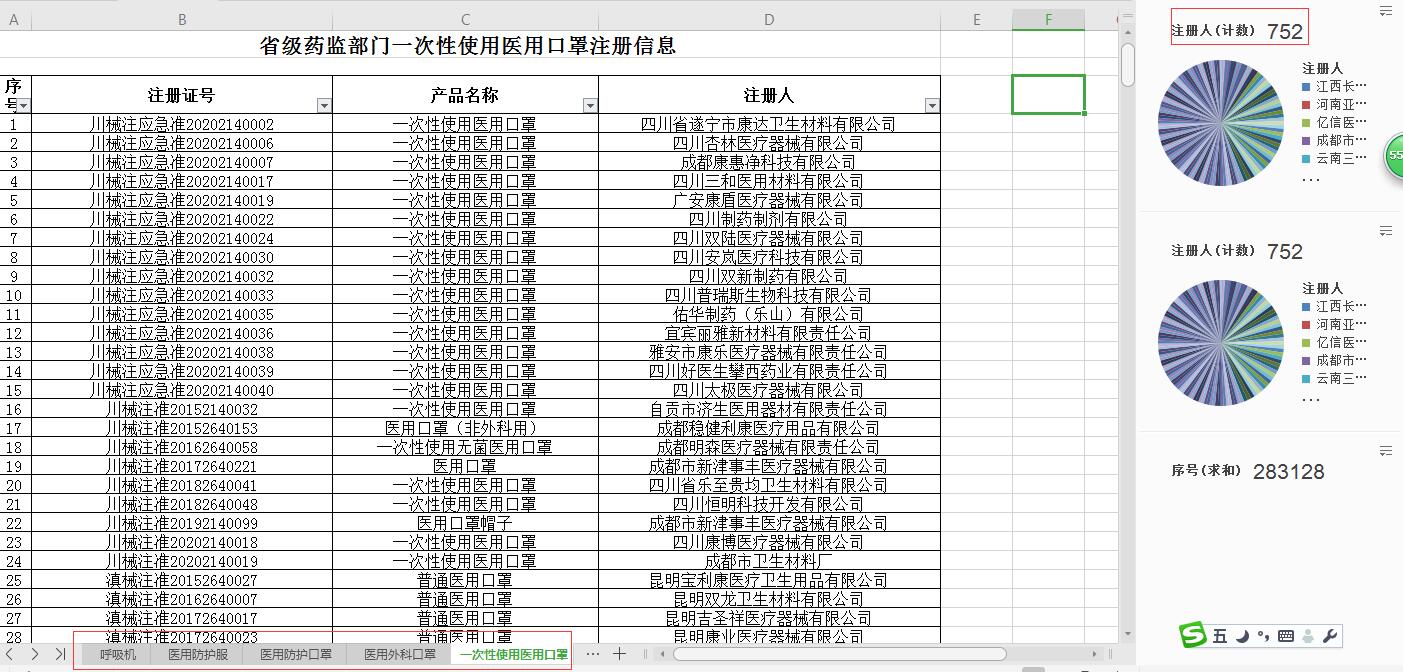Open the 注册证号 column filter dropdown
The height and width of the screenshot is (672, 1403).
coord(323,106)
